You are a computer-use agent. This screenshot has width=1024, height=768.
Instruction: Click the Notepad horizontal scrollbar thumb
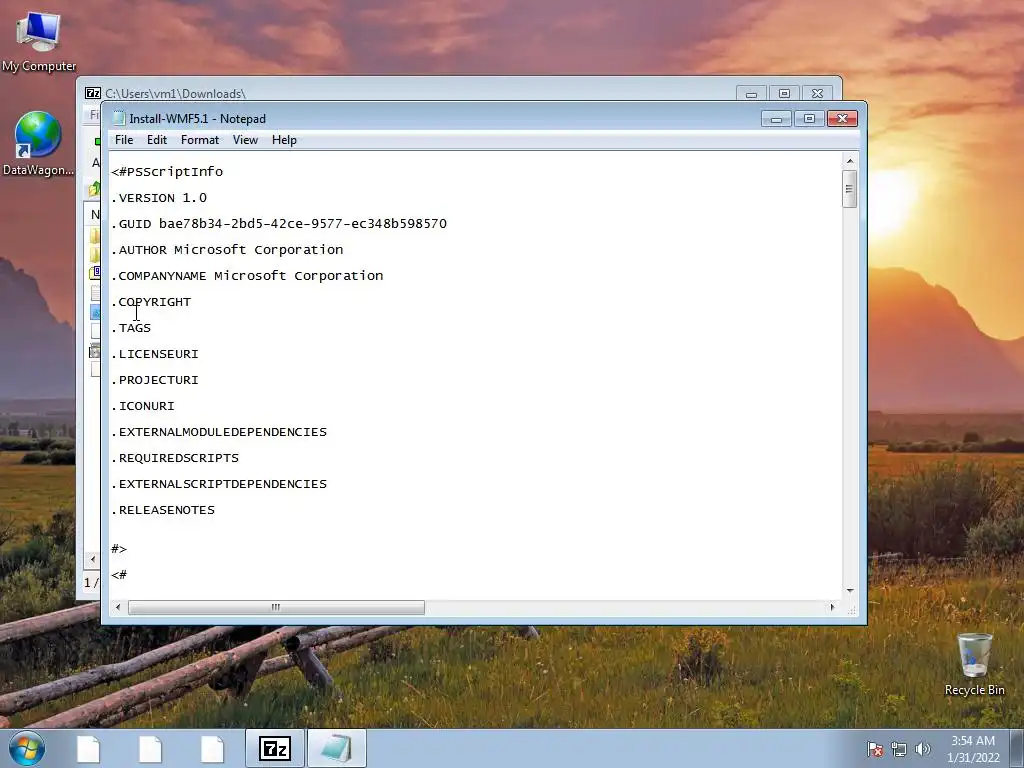(276, 607)
